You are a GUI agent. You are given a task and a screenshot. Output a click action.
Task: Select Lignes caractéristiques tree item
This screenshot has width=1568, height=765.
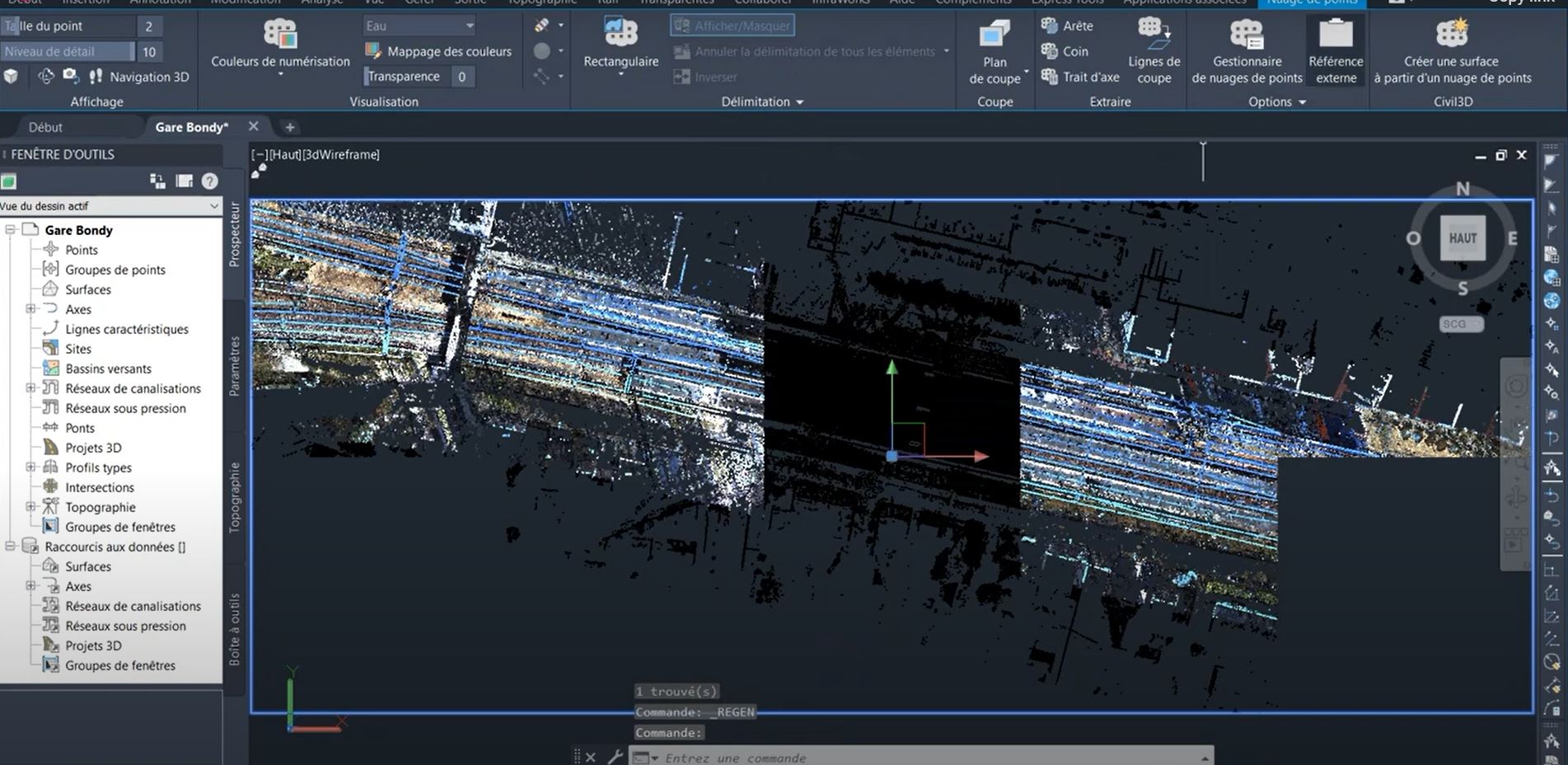pyautogui.click(x=127, y=329)
